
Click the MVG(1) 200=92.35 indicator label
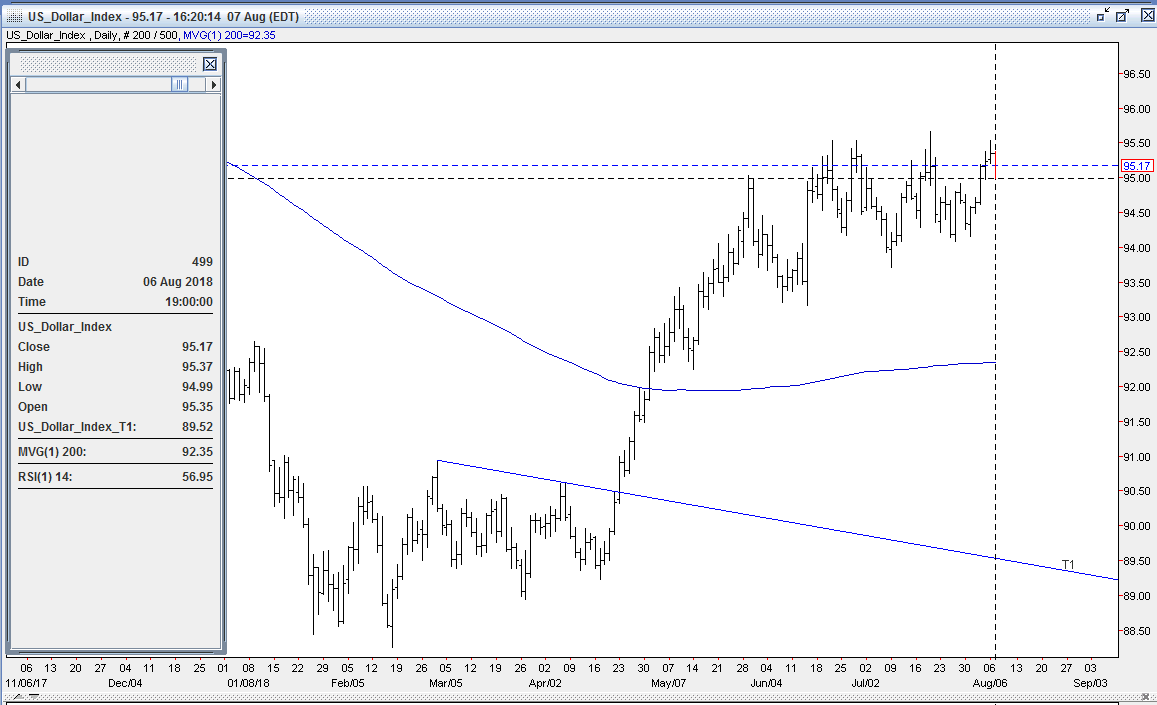[229, 35]
